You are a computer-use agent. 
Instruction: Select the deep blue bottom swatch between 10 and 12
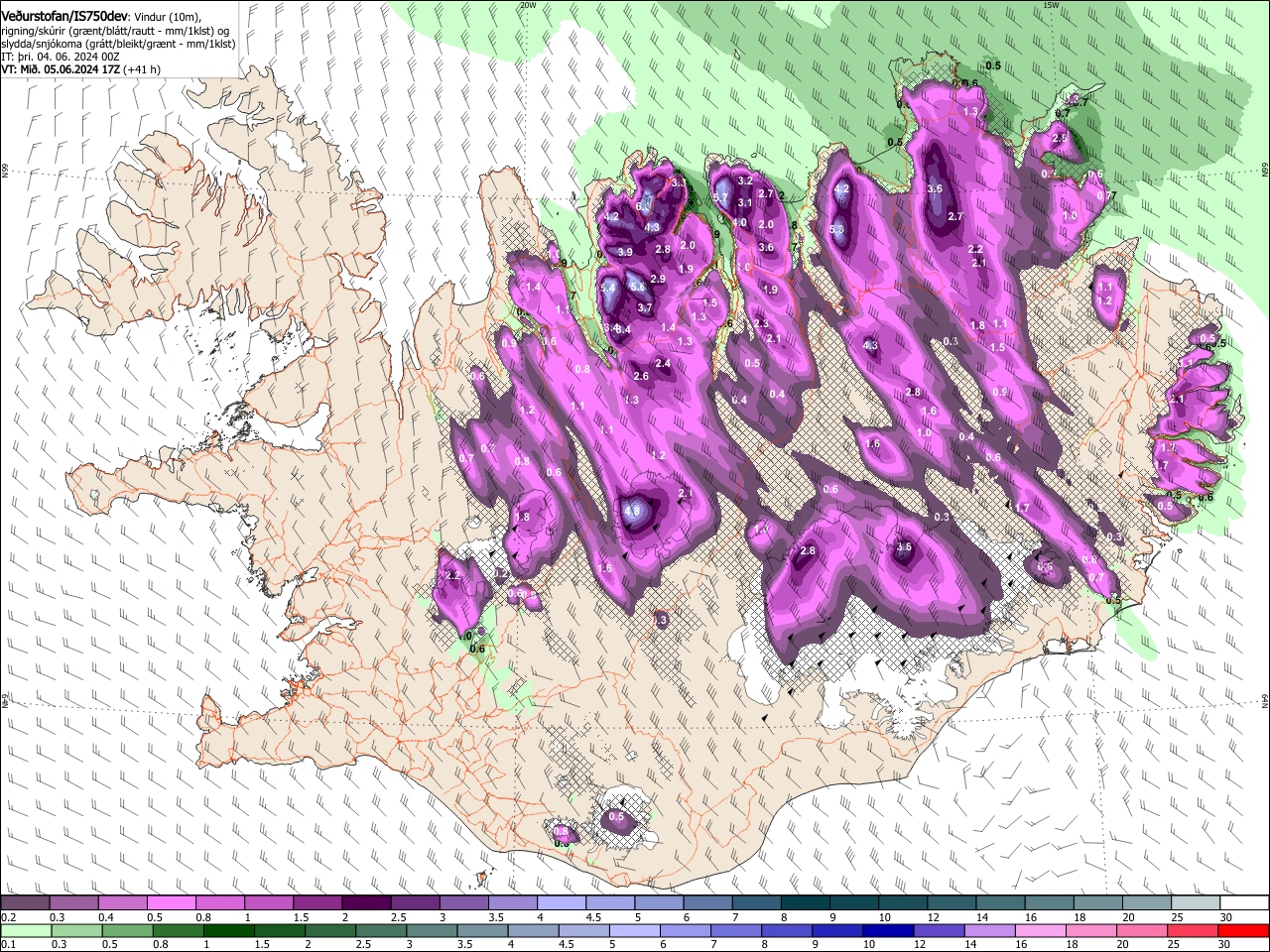pos(888,930)
